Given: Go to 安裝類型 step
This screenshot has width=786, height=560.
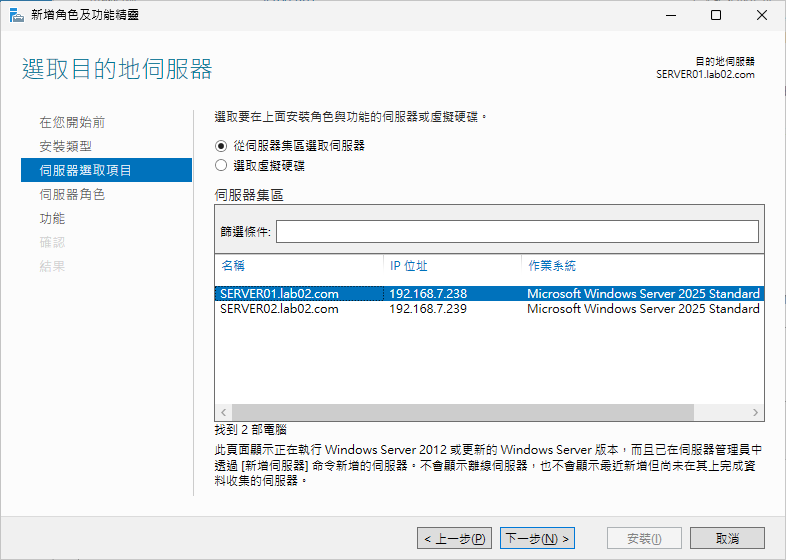Looking at the screenshot, I should click(66, 146).
